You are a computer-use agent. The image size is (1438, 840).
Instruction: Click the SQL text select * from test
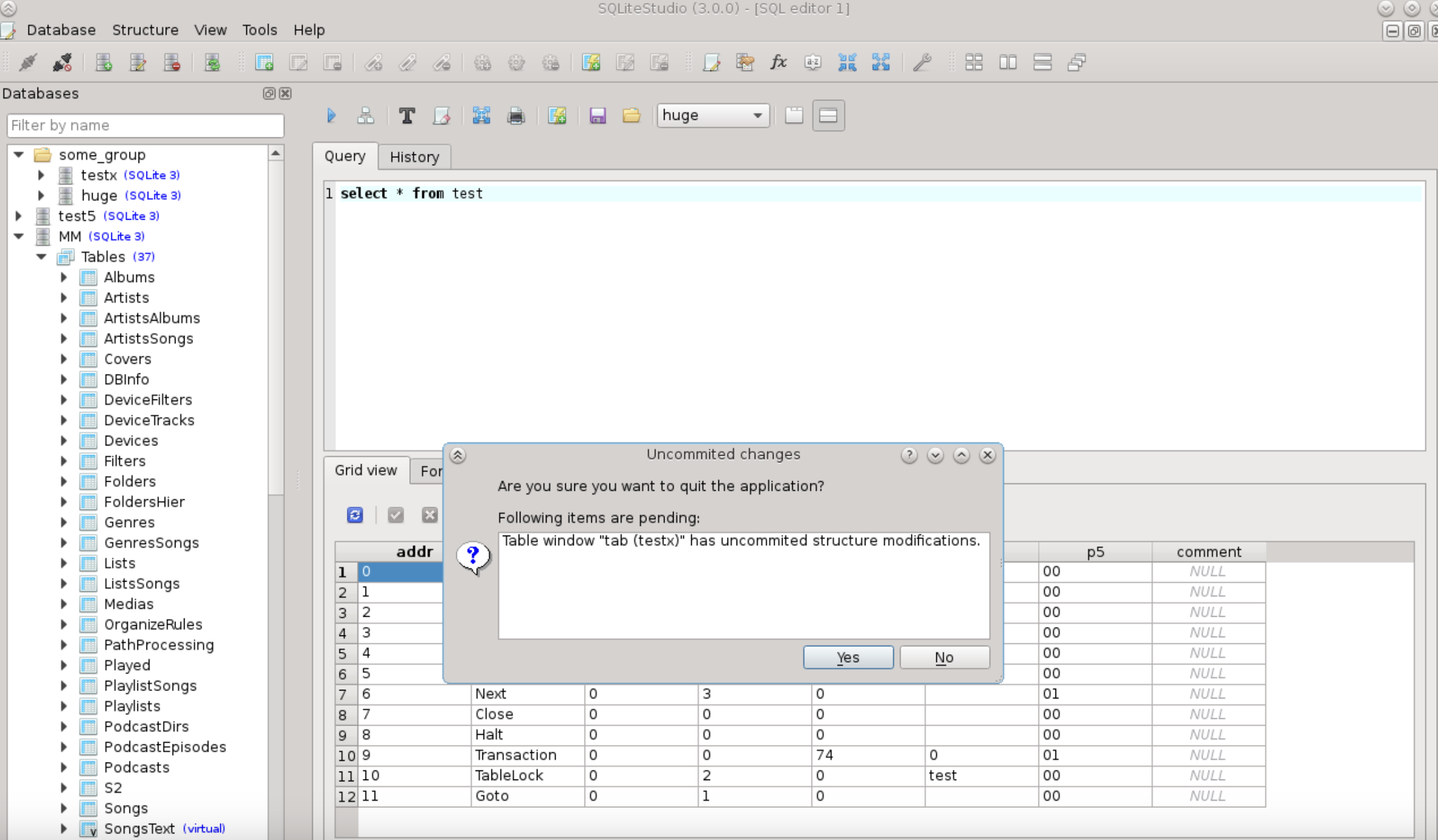pos(412,194)
